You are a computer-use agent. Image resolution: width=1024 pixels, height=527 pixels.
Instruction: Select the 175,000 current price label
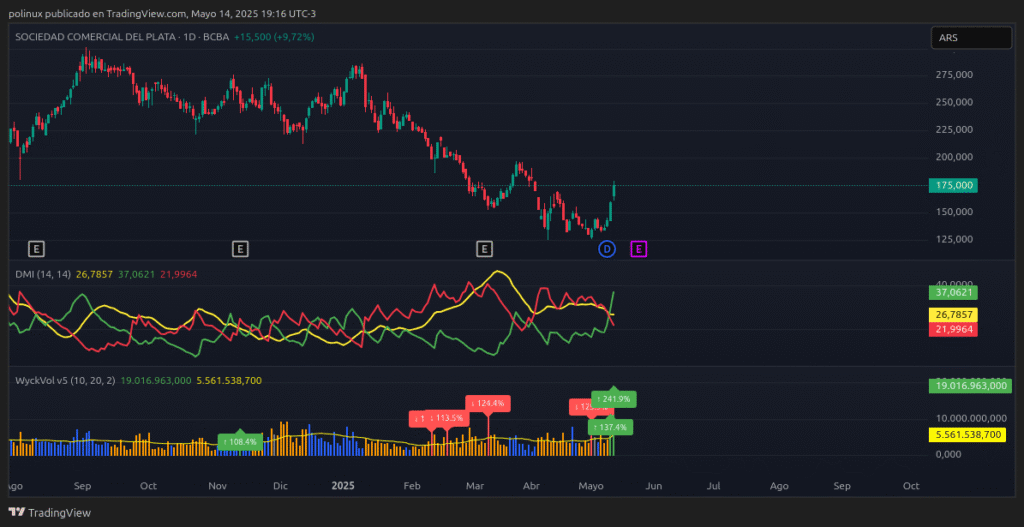click(x=954, y=185)
